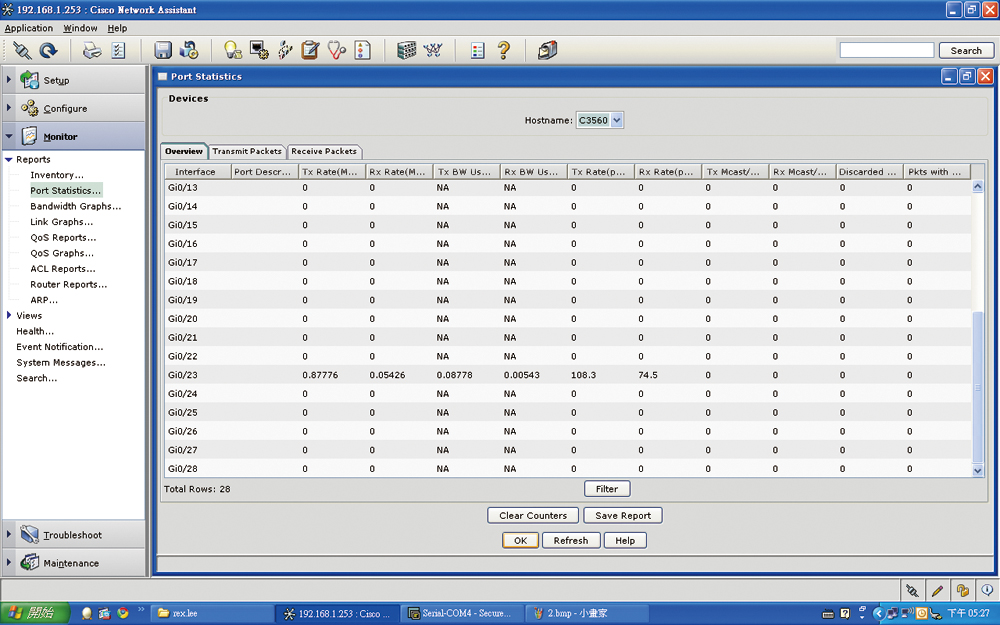
Task: Switch to the Receive Packets tab
Action: coord(324,151)
